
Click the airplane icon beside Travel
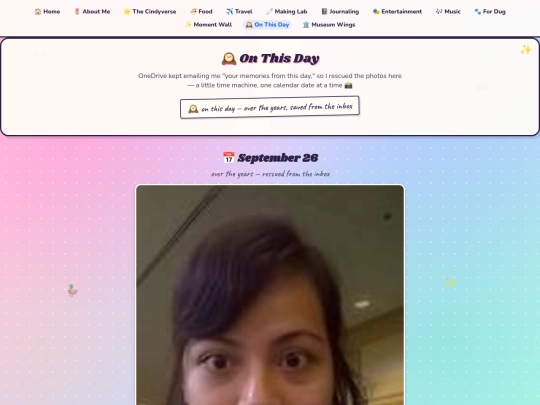click(x=230, y=12)
